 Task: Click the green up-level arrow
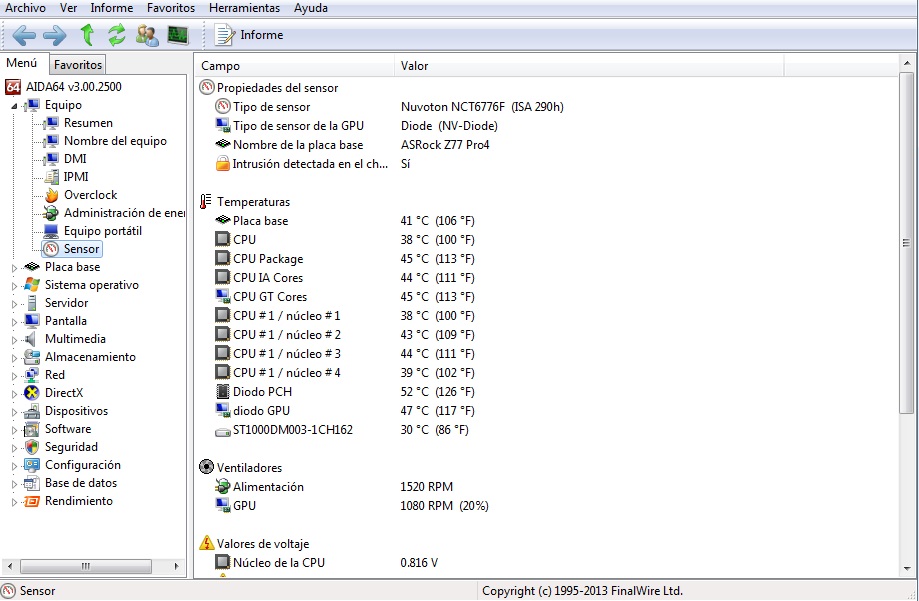[x=87, y=35]
